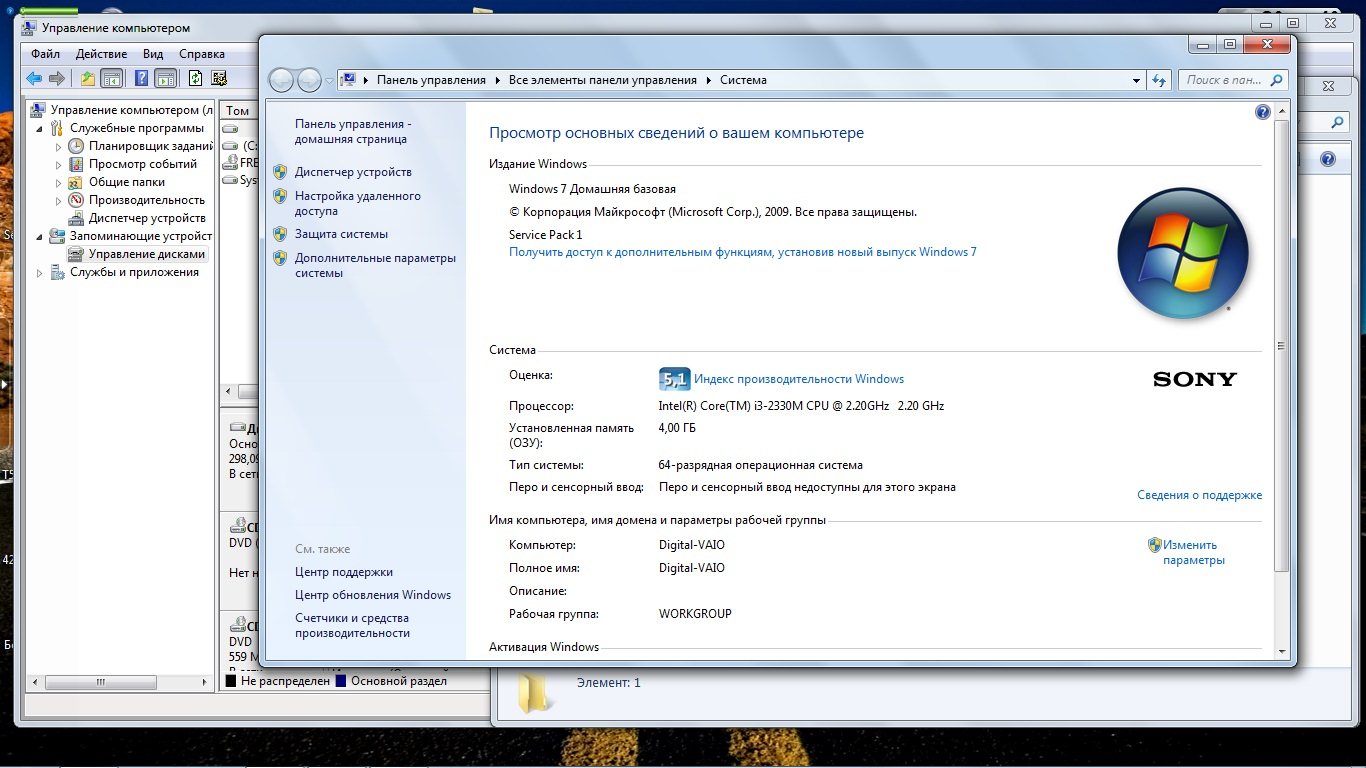Click Все элементы панели управления breadcrumb
Image resolution: width=1366 pixels, height=768 pixels.
coord(603,80)
